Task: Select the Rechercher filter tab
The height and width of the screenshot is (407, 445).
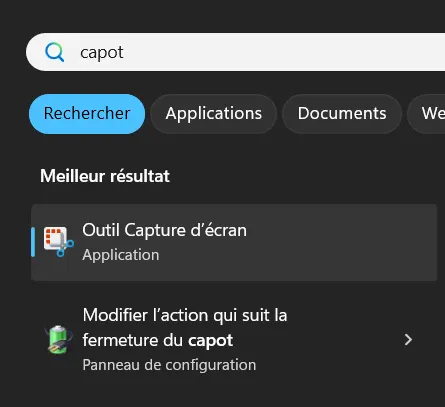Action: click(87, 114)
